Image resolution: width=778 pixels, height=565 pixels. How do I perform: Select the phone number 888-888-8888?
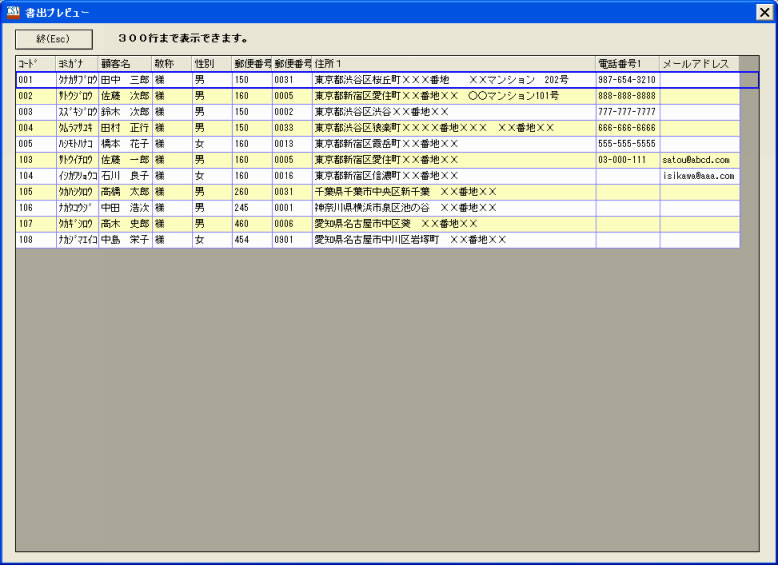(x=627, y=96)
